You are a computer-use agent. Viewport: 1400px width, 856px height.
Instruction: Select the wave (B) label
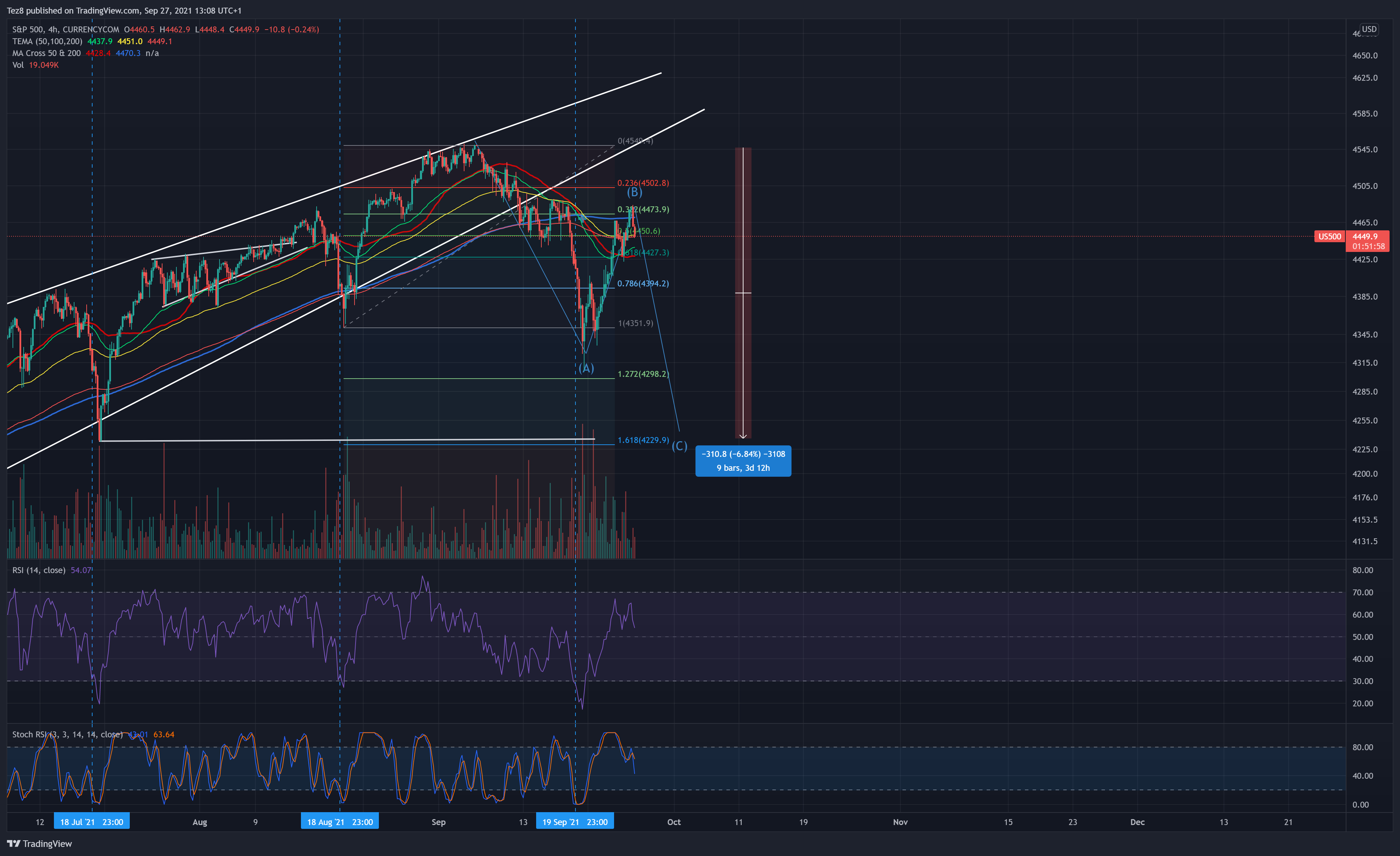click(634, 191)
